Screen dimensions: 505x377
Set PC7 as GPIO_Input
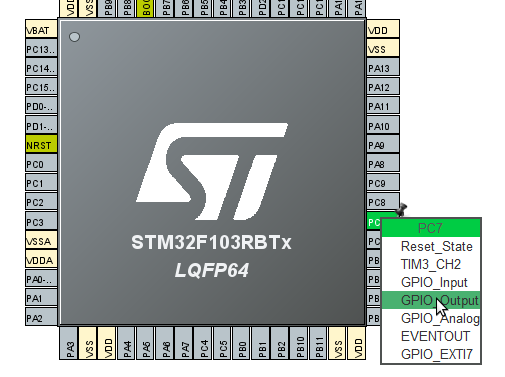coord(431,282)
